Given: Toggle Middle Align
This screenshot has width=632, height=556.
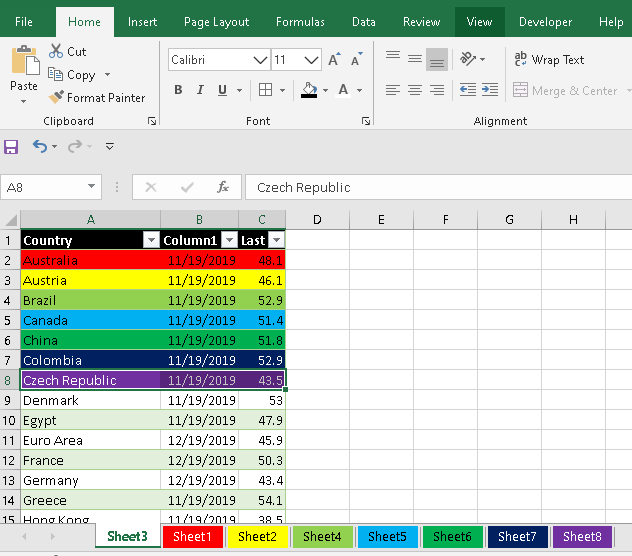Looking at the screenshot, I should [x=415, y=59].
